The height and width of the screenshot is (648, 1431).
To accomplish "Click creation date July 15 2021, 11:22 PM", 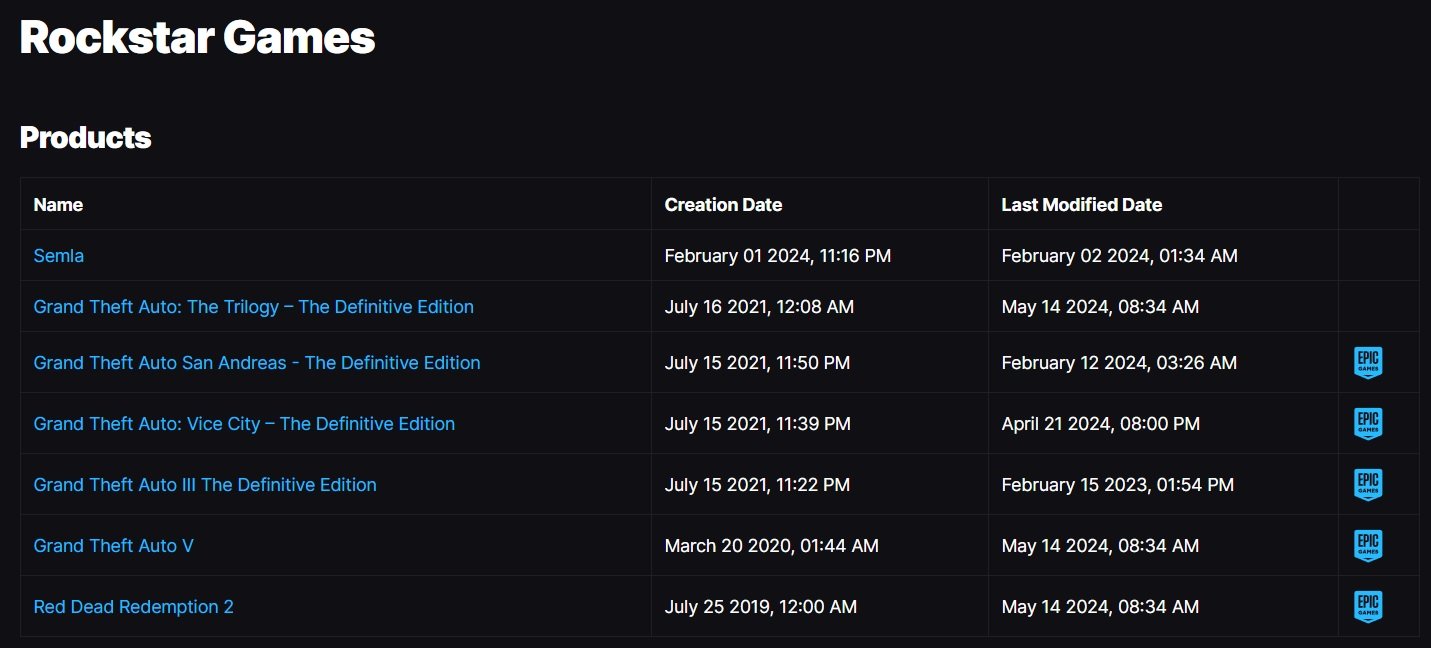I will point(757,485).
